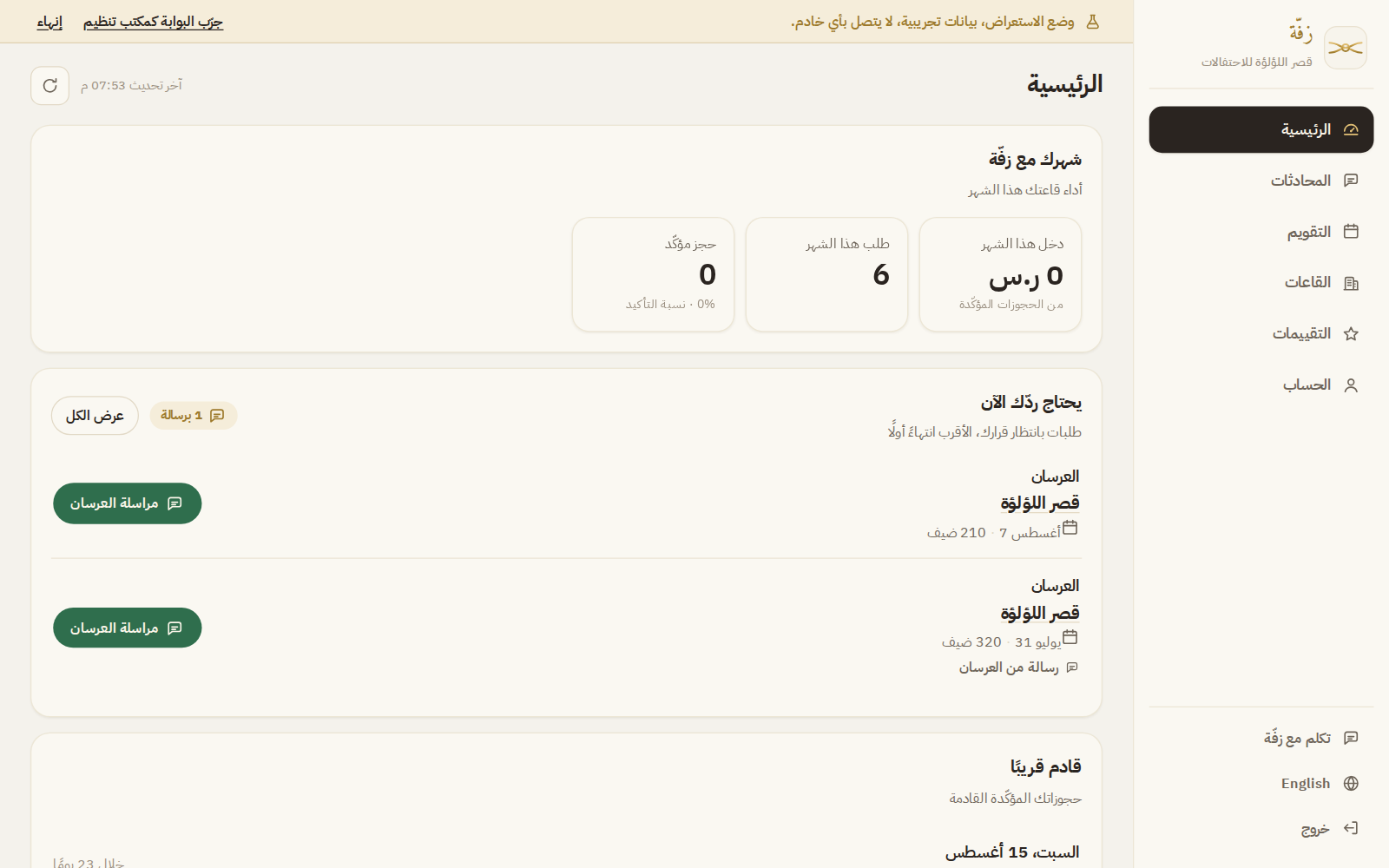This screenshot has height=868, width=1389.
Task: Click the calendar icon next to 7 أغسطس
Action: click(1070, 528)
